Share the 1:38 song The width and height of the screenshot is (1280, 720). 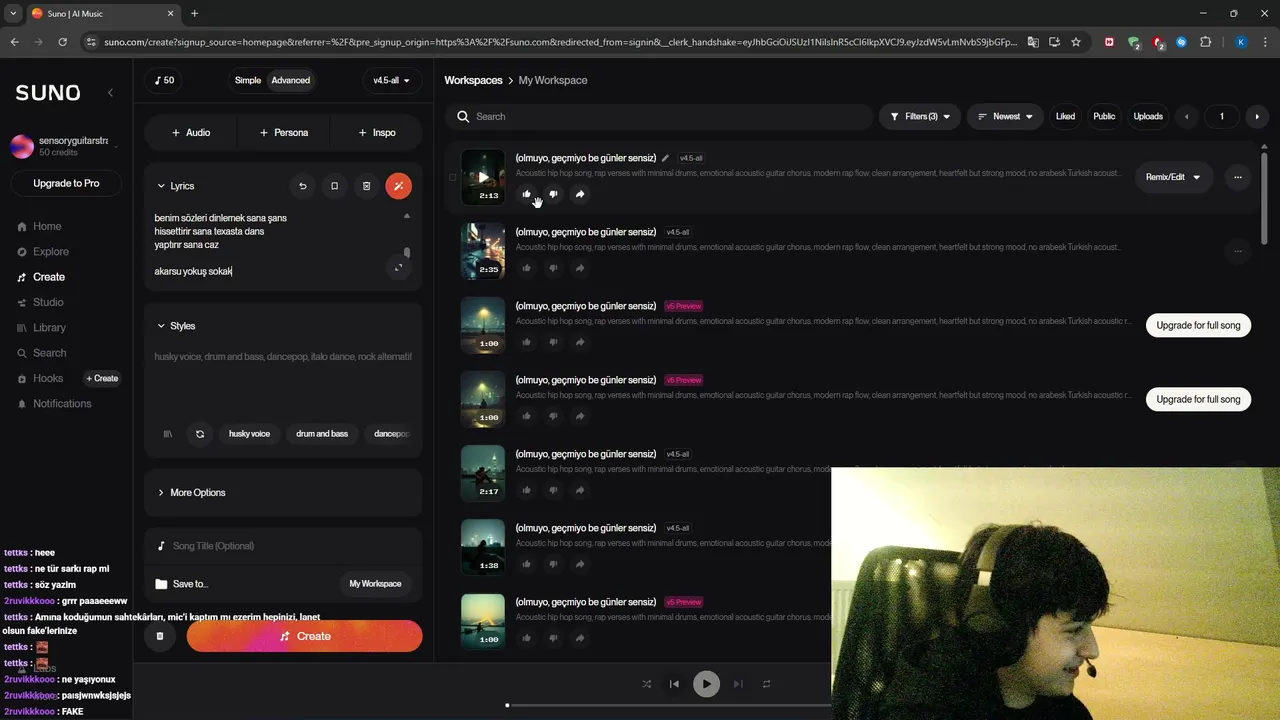click(580, 564)
